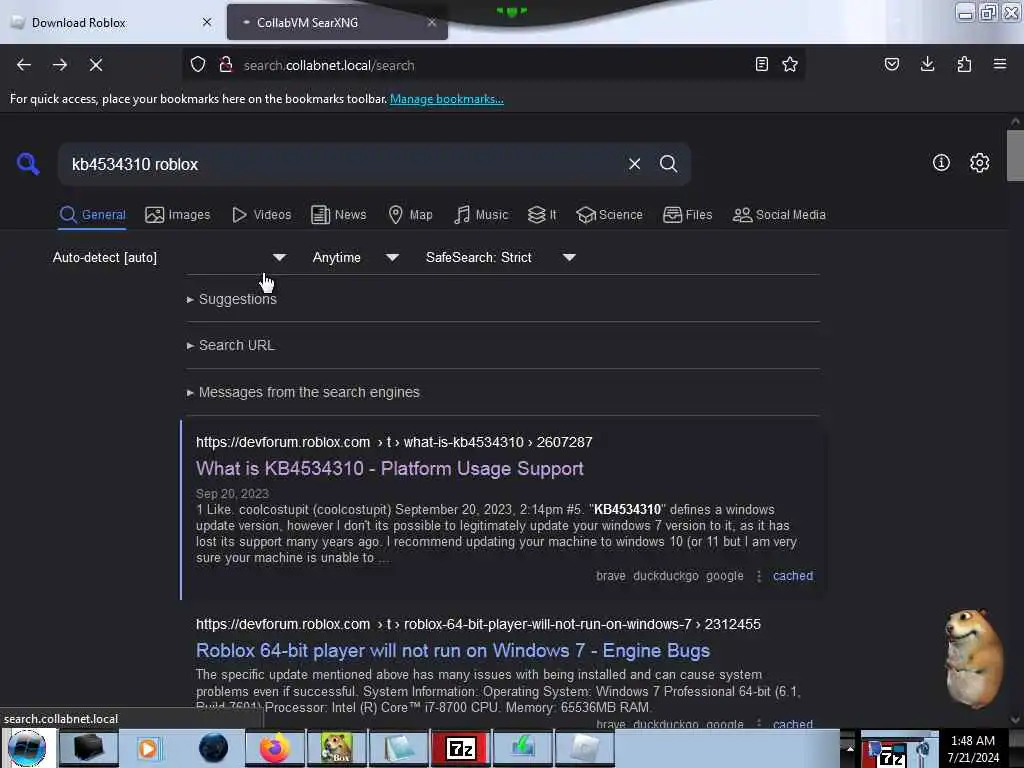Open the Extensions menu icon
Screen dimensions: 1024x768
point(964,64)
